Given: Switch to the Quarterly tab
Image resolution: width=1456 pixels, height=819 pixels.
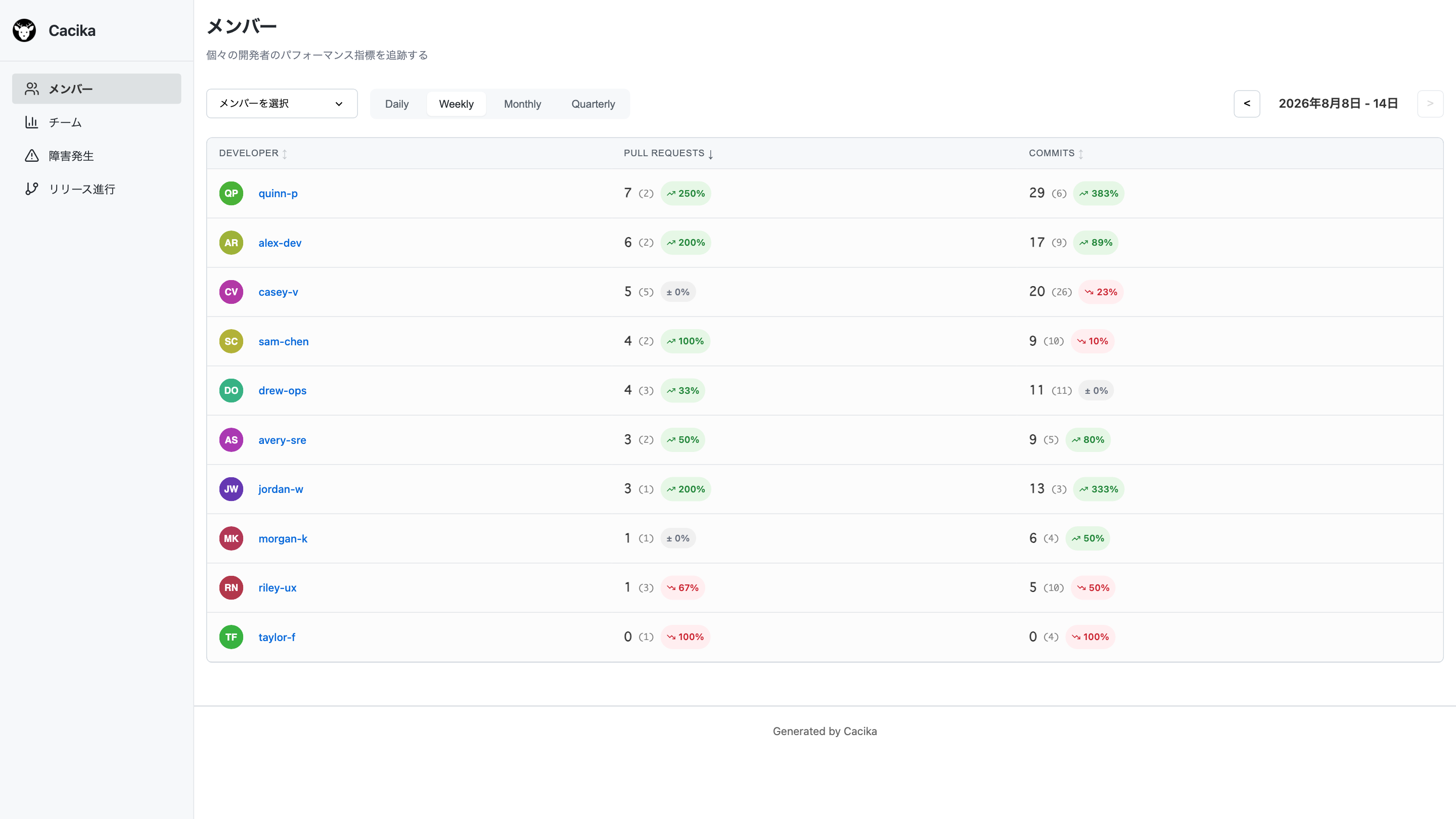Looking at the screenshot, I should pos(593,104).
